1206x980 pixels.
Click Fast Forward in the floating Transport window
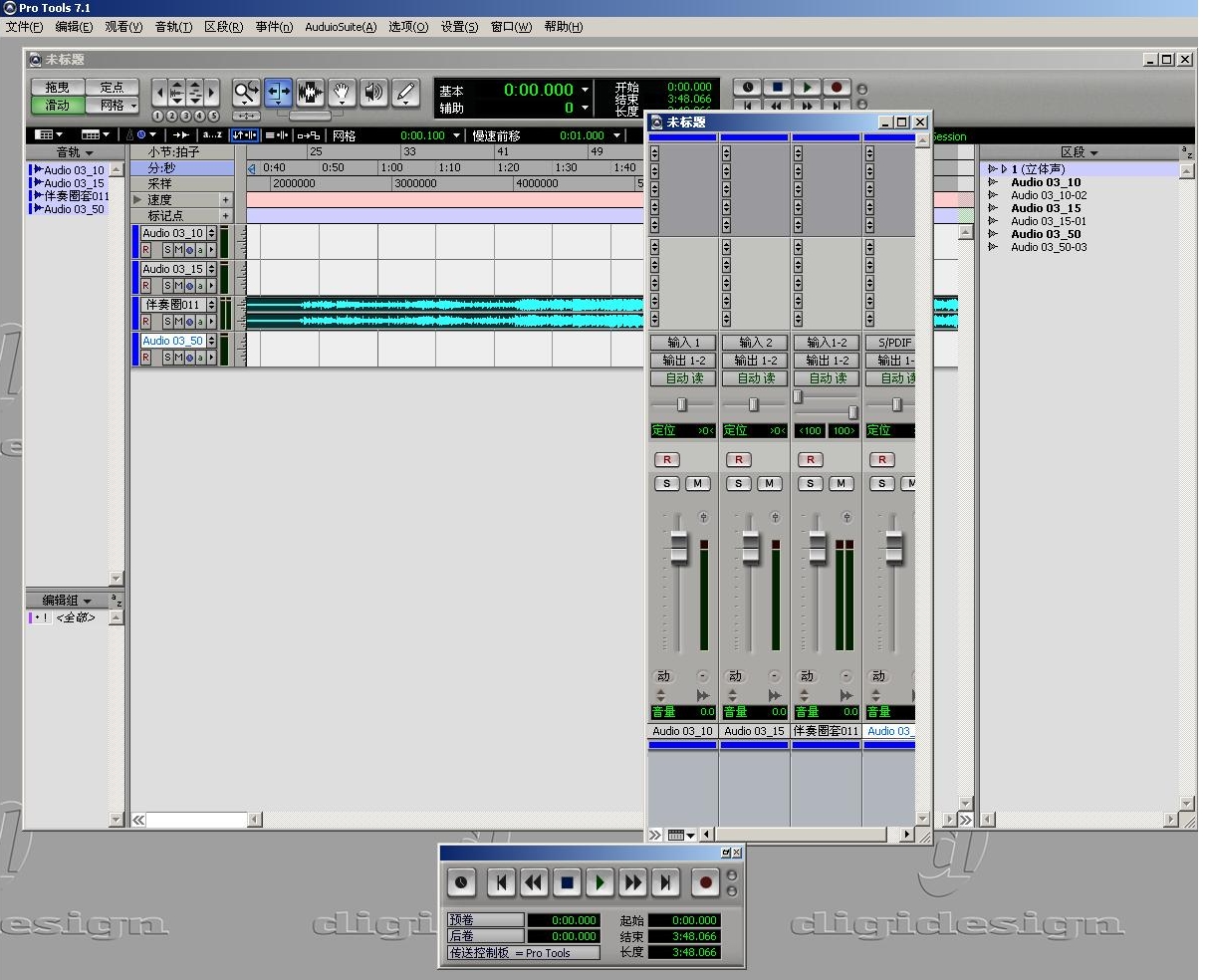[633, 882]
